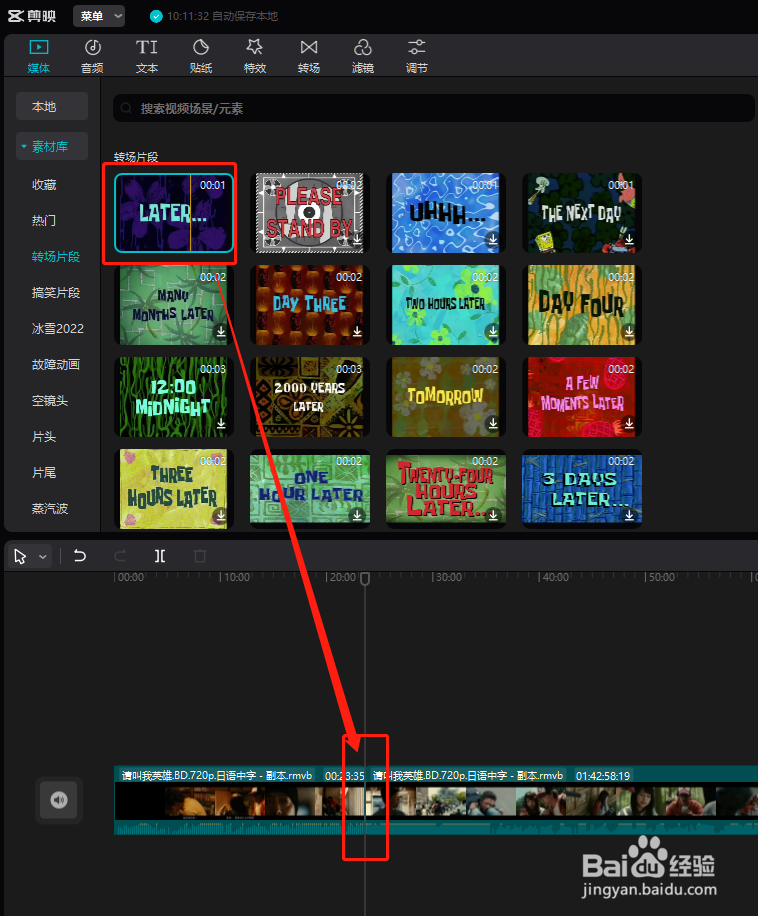This screenshot has height=916, width=758.
Task: Download THREE HOURS LATER clip
Action: point(221,515)
